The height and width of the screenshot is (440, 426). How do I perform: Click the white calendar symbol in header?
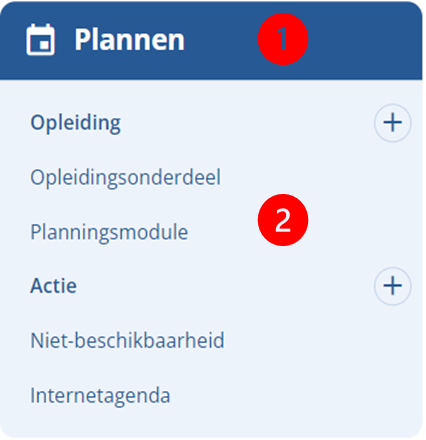(x=40, y=39)
